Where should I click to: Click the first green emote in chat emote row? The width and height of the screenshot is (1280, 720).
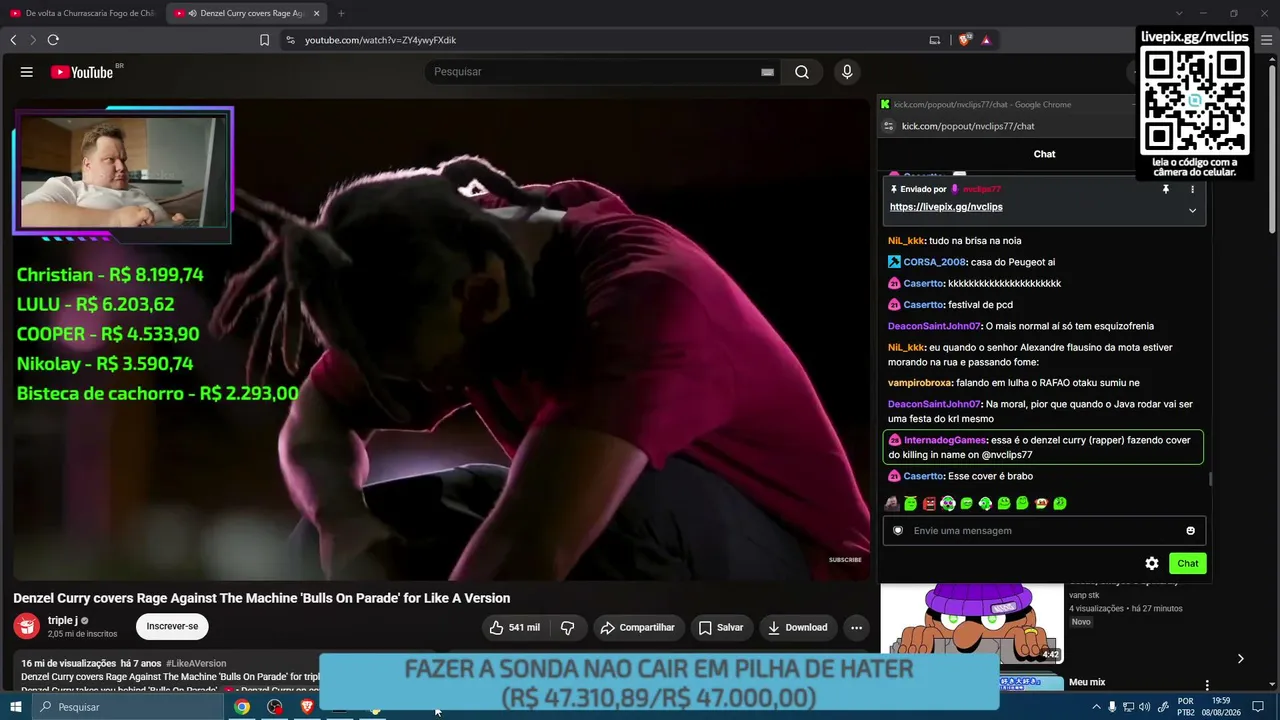(x=910, y=503)
